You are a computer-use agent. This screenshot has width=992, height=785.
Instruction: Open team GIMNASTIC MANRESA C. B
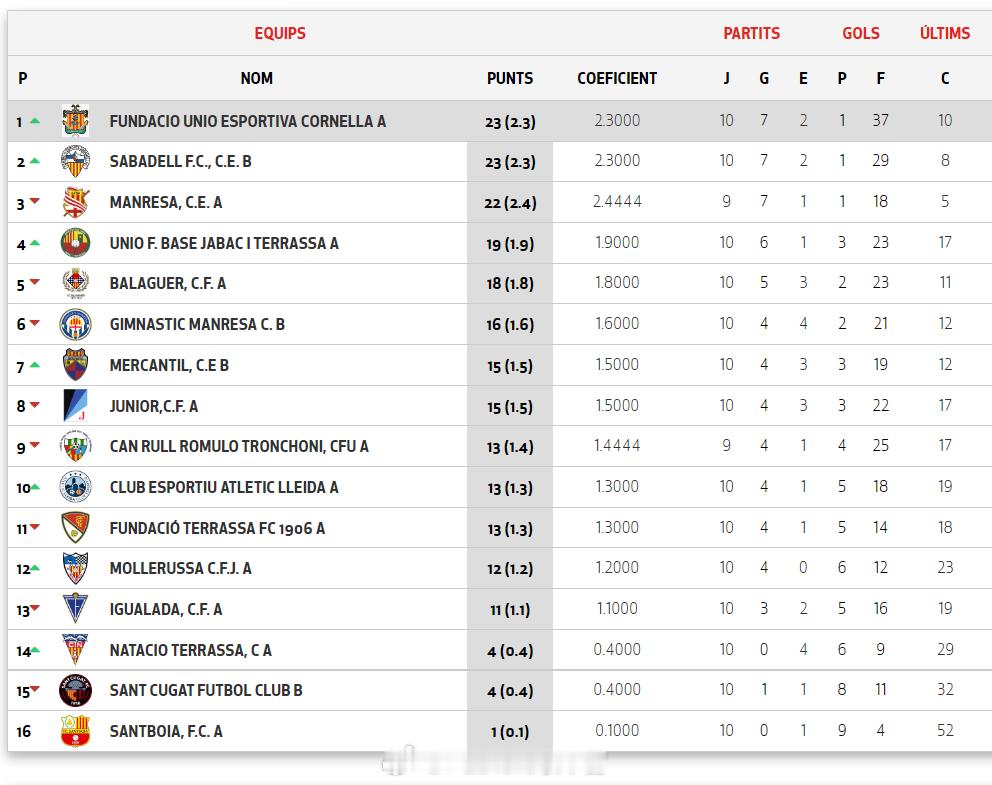(x=197, y=325)
